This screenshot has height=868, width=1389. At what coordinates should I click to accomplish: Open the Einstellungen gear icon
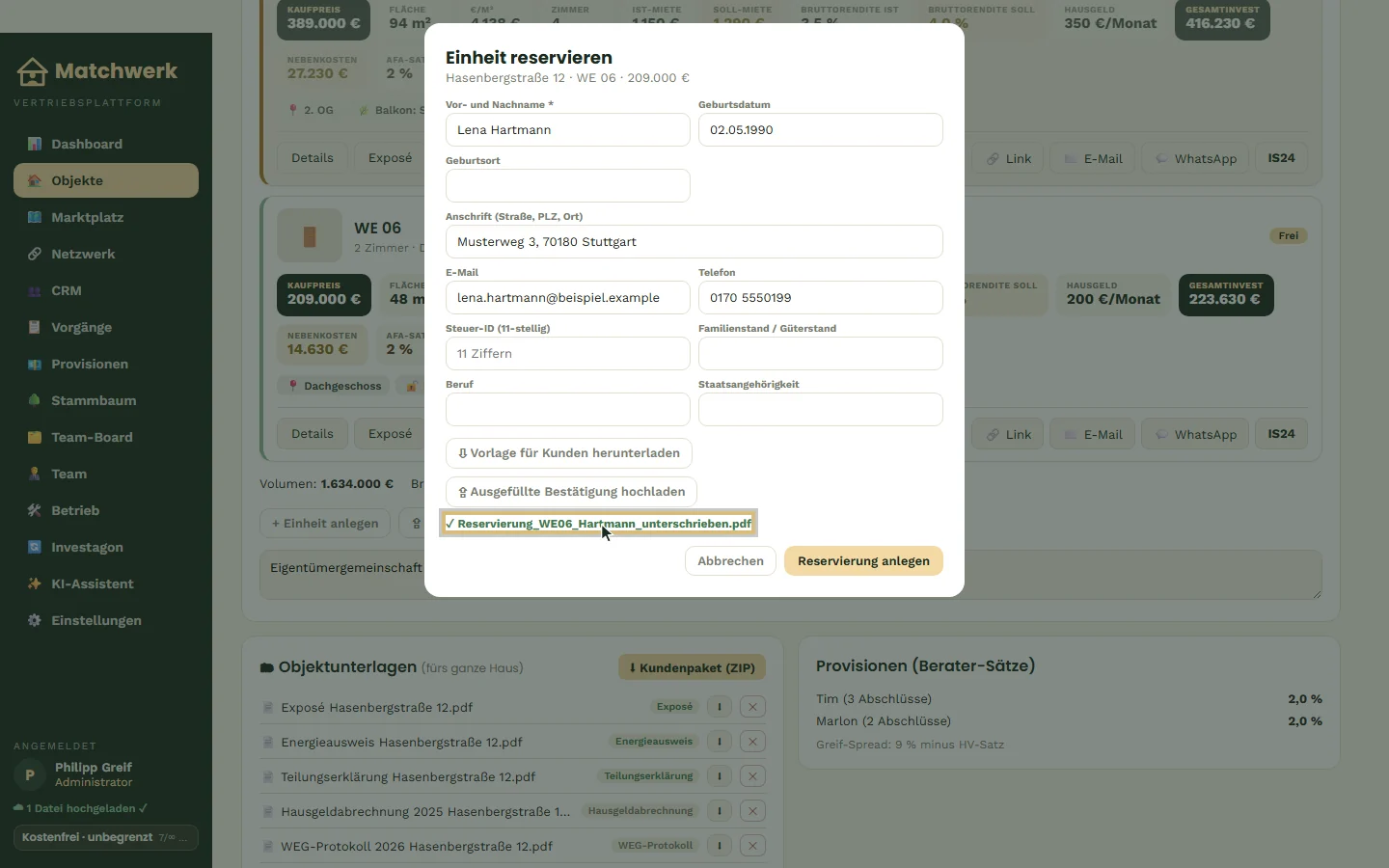point(35,620)
